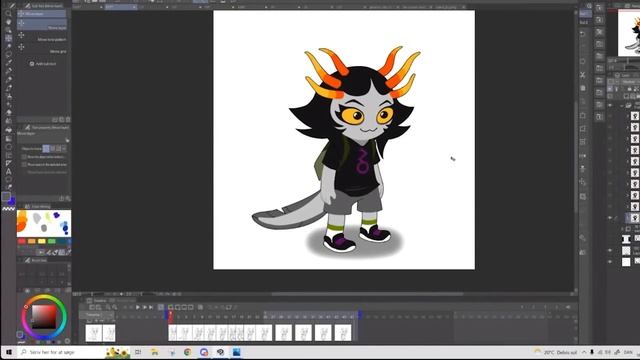Open the Object to move options dropdown

64,149
